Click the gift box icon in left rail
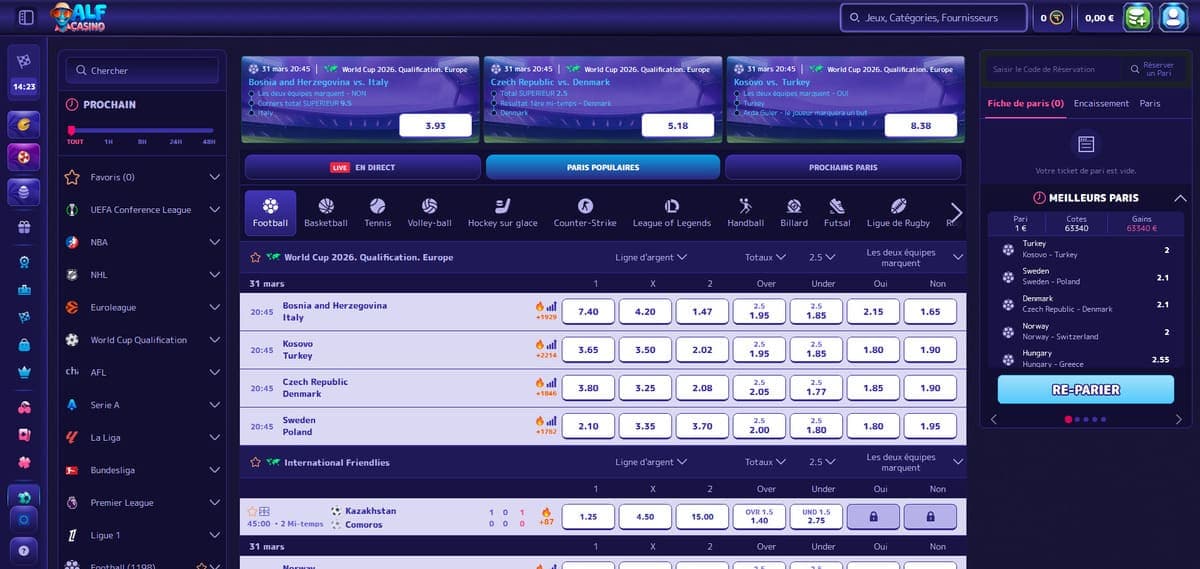Viewport: 1200px width, 569px height. pos(24,227)
